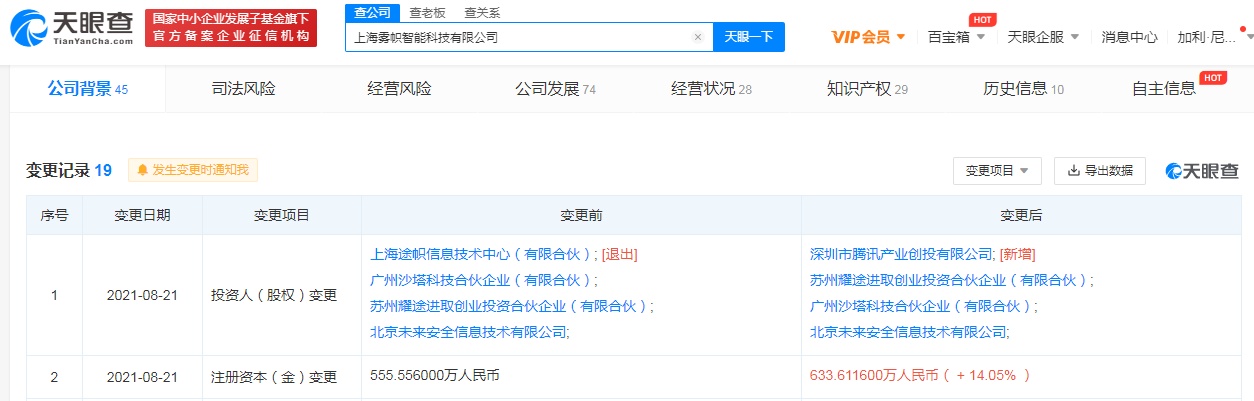Click the 555.556000万人民币 value

434,377
